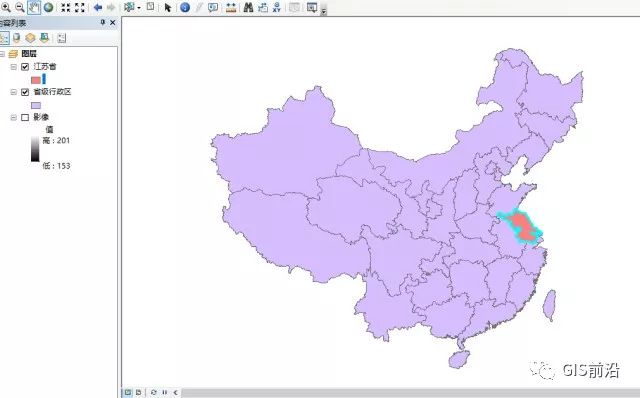This screenshot has height=398, width=640.
Task: Switch to Layout View button
Action: coord(138,392)
